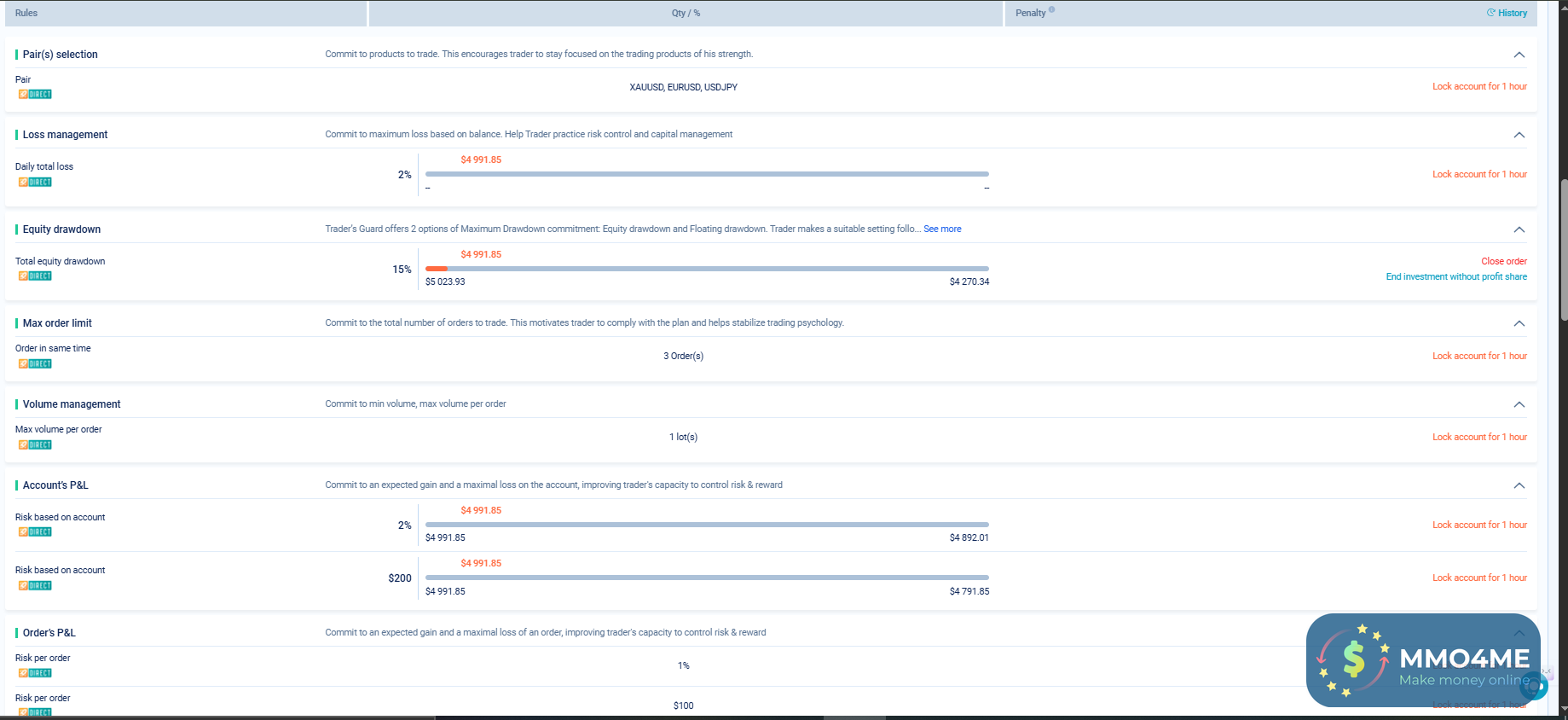This screenshot has width=1568, height=720.
Task: Click the DIRECT badge under Max volume per order
Action: [x=35, y=444]
